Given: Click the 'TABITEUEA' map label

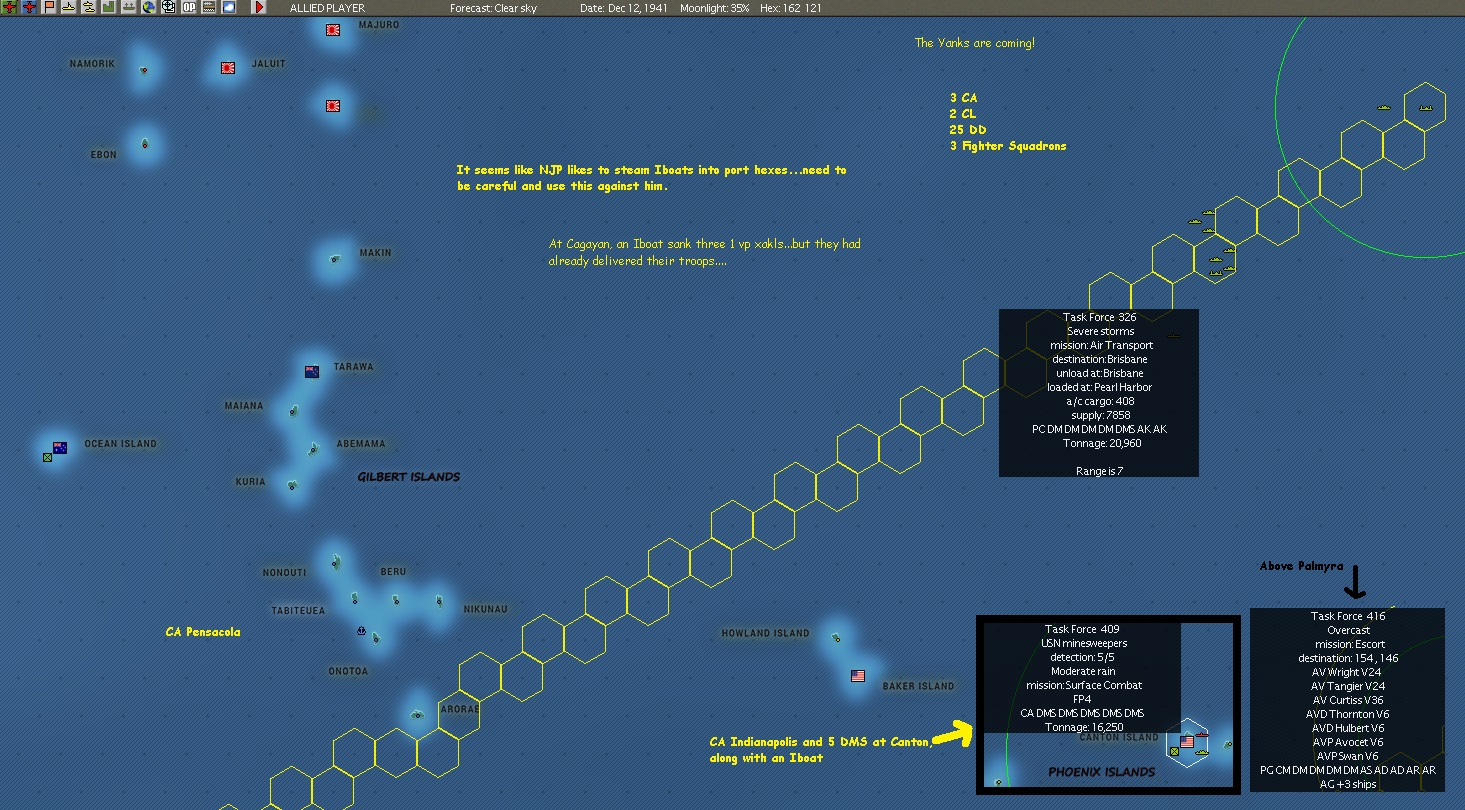Looking at the screenshot, I should tap(298, 610).
